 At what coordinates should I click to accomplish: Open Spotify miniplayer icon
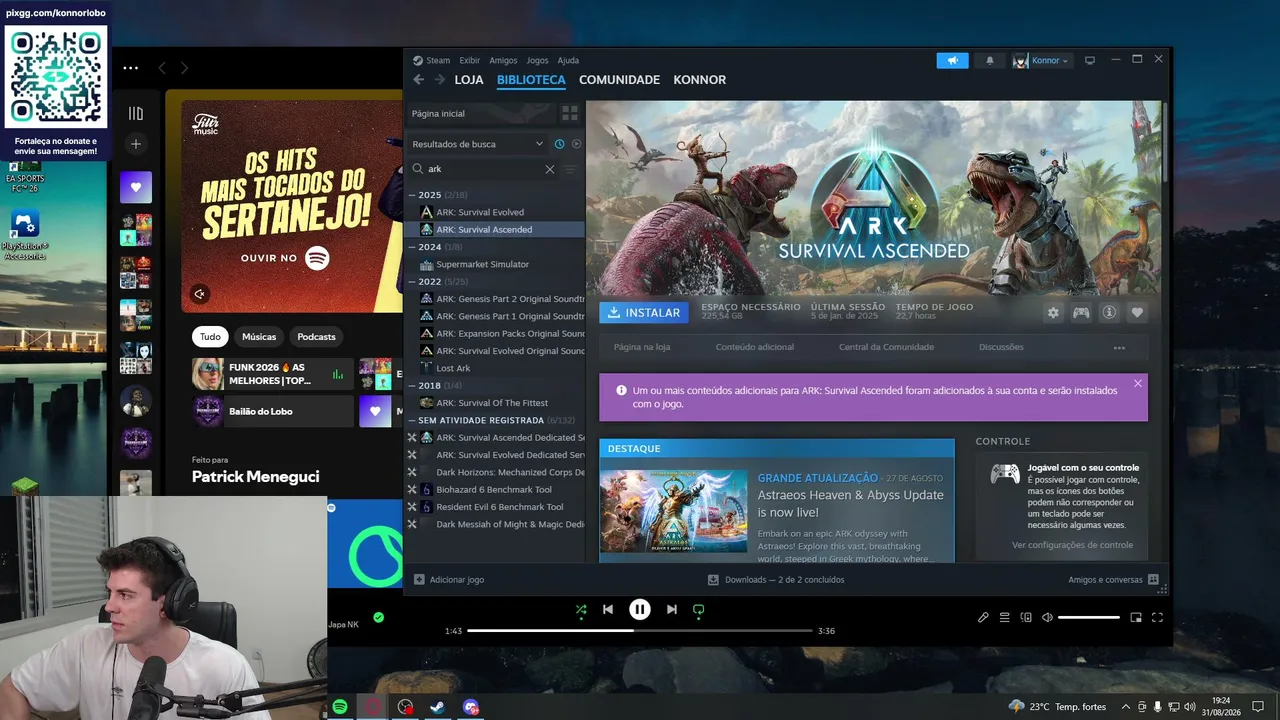click(x=1136, y=617)
